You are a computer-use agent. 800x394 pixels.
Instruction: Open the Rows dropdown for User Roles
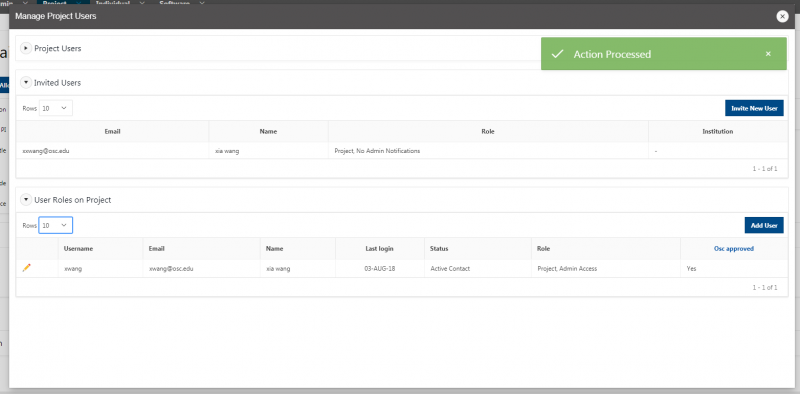pos(56,225)
